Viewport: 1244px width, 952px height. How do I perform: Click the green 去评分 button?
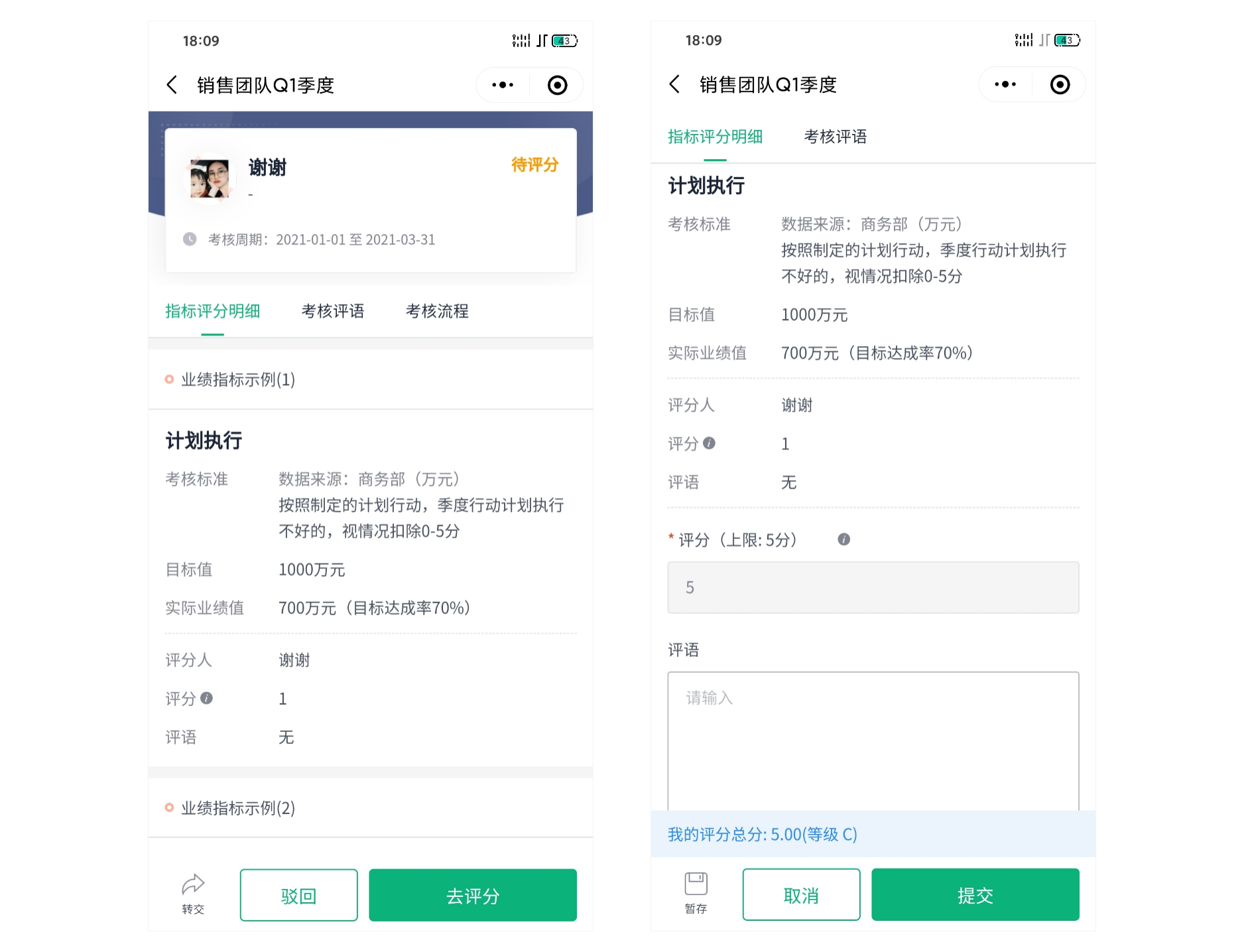(x=473, y=895)
